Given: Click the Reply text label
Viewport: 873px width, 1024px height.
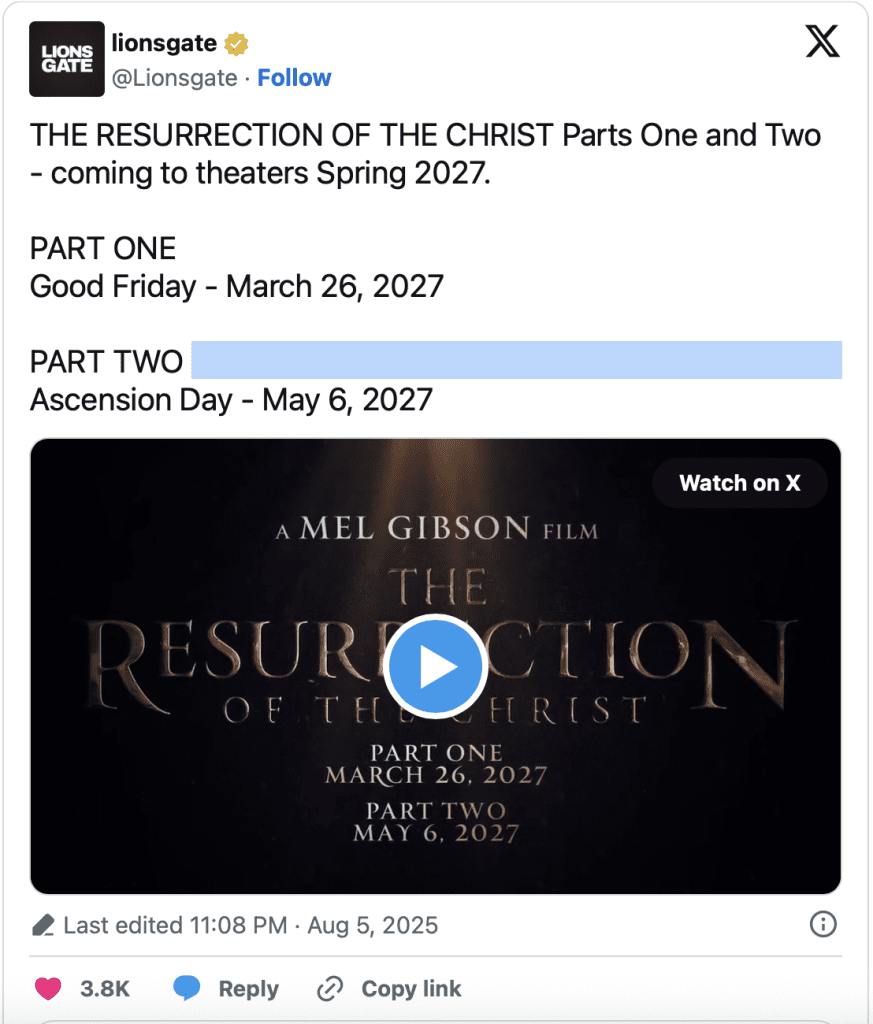Looking at the screenshot, I should (248, 989).
